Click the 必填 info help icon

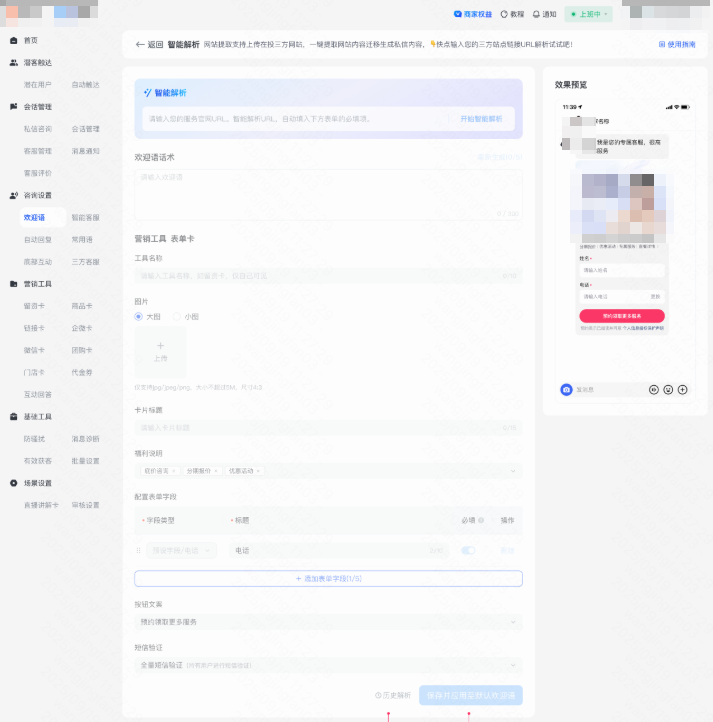[481, 520]
